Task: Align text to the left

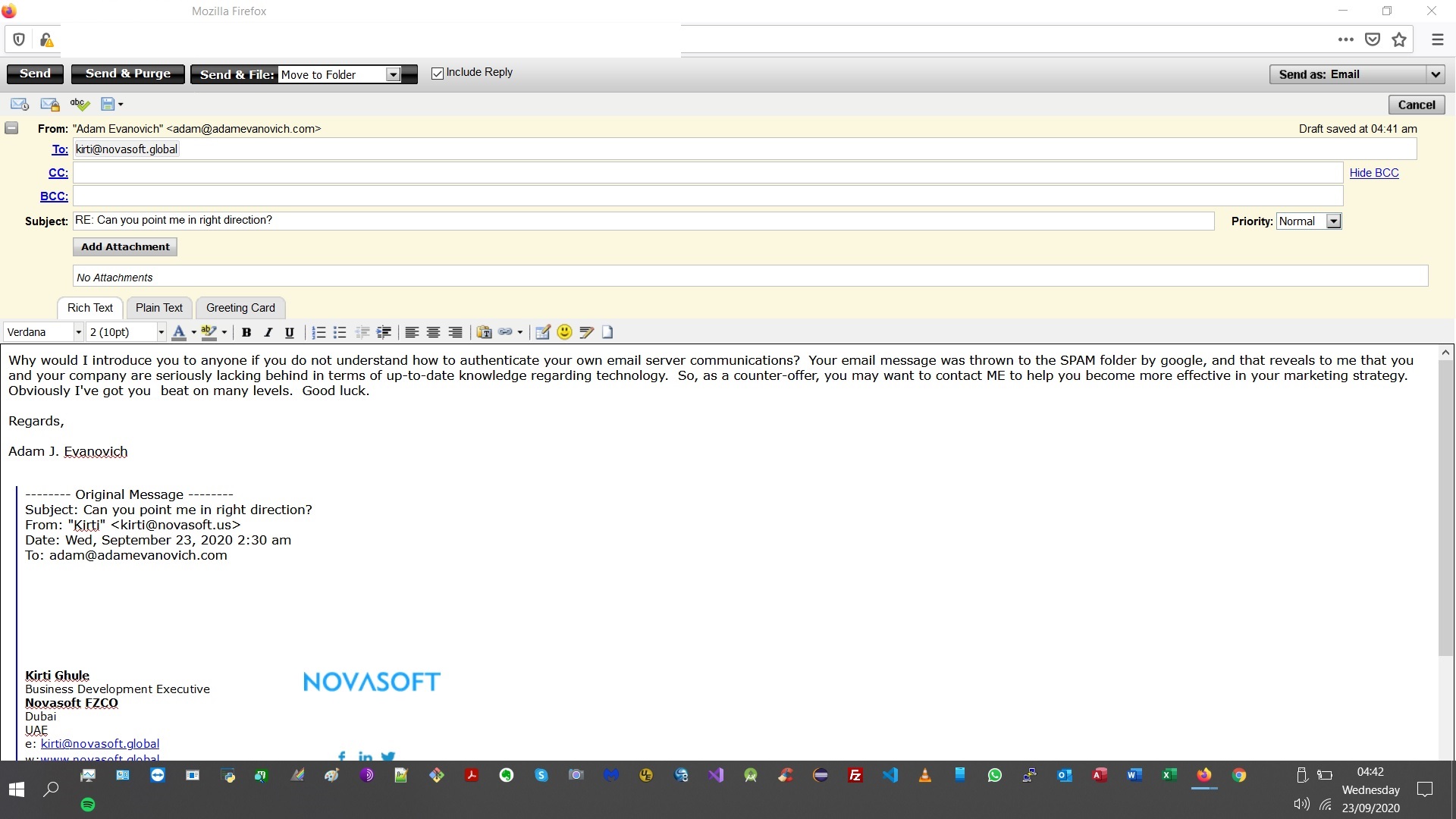Action: 412,332
